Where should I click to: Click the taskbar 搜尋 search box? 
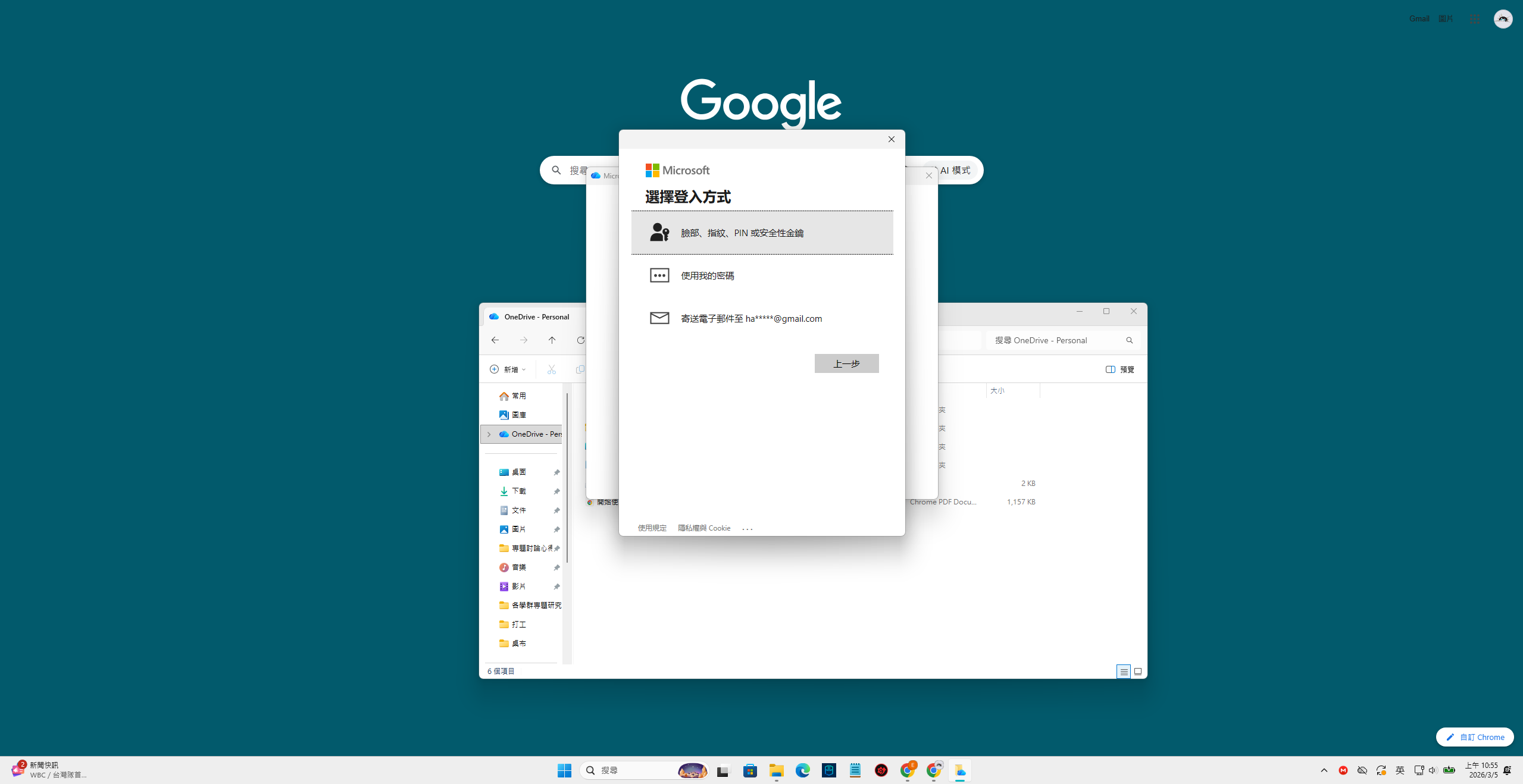[x=644, y=770]
